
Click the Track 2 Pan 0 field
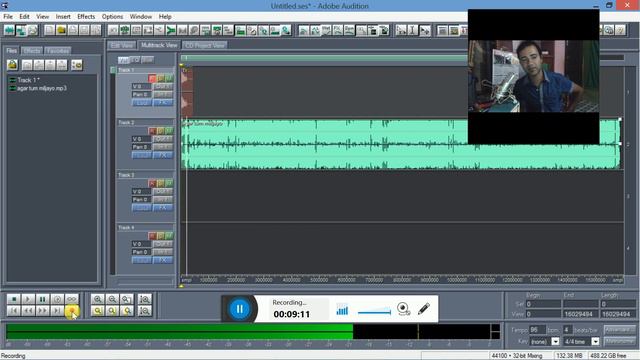tap(141, 147)
